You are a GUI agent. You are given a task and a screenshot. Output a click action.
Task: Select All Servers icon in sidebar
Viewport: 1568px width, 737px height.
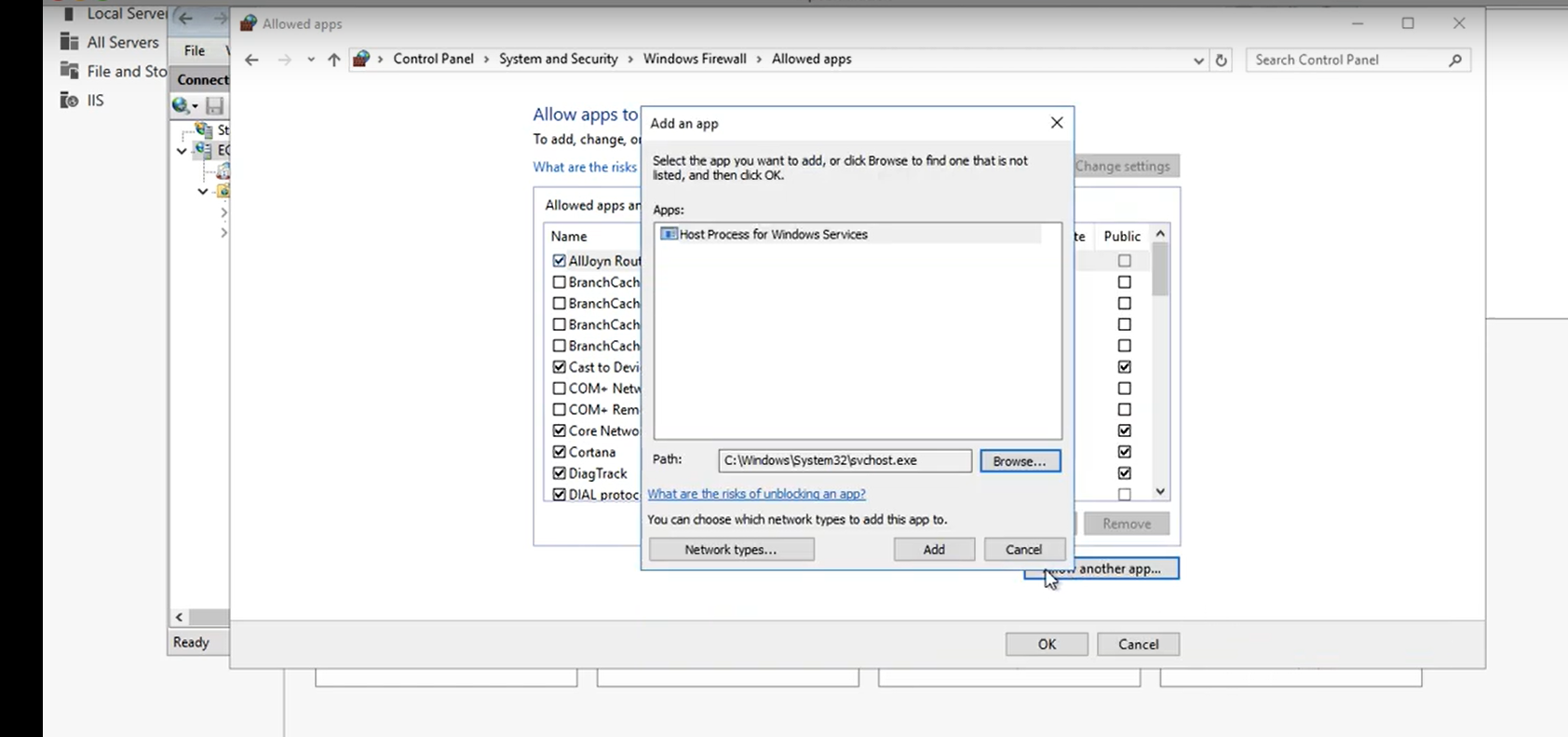[69, 42]
